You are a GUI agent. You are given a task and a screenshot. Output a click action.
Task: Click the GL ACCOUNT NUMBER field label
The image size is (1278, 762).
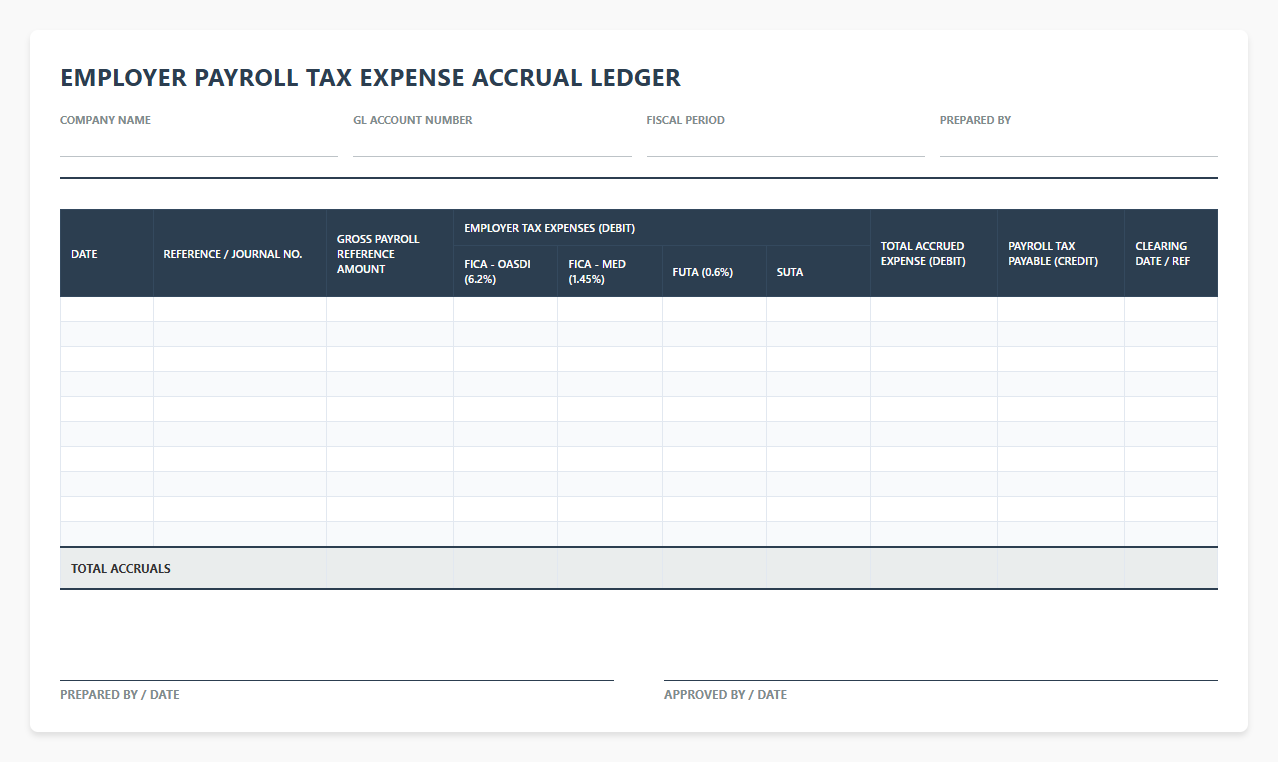pyautogui.click(x=413, y=120)
